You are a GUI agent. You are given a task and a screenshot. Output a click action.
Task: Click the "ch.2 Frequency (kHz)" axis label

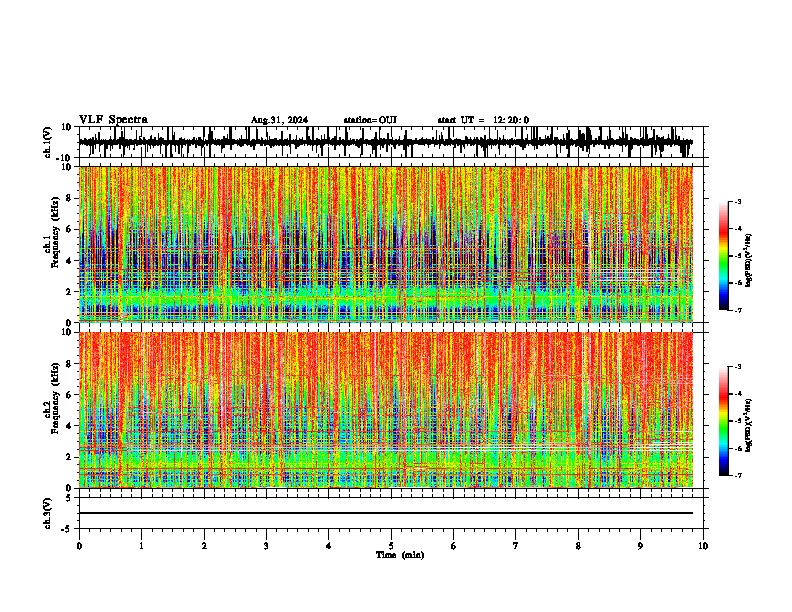51,398
